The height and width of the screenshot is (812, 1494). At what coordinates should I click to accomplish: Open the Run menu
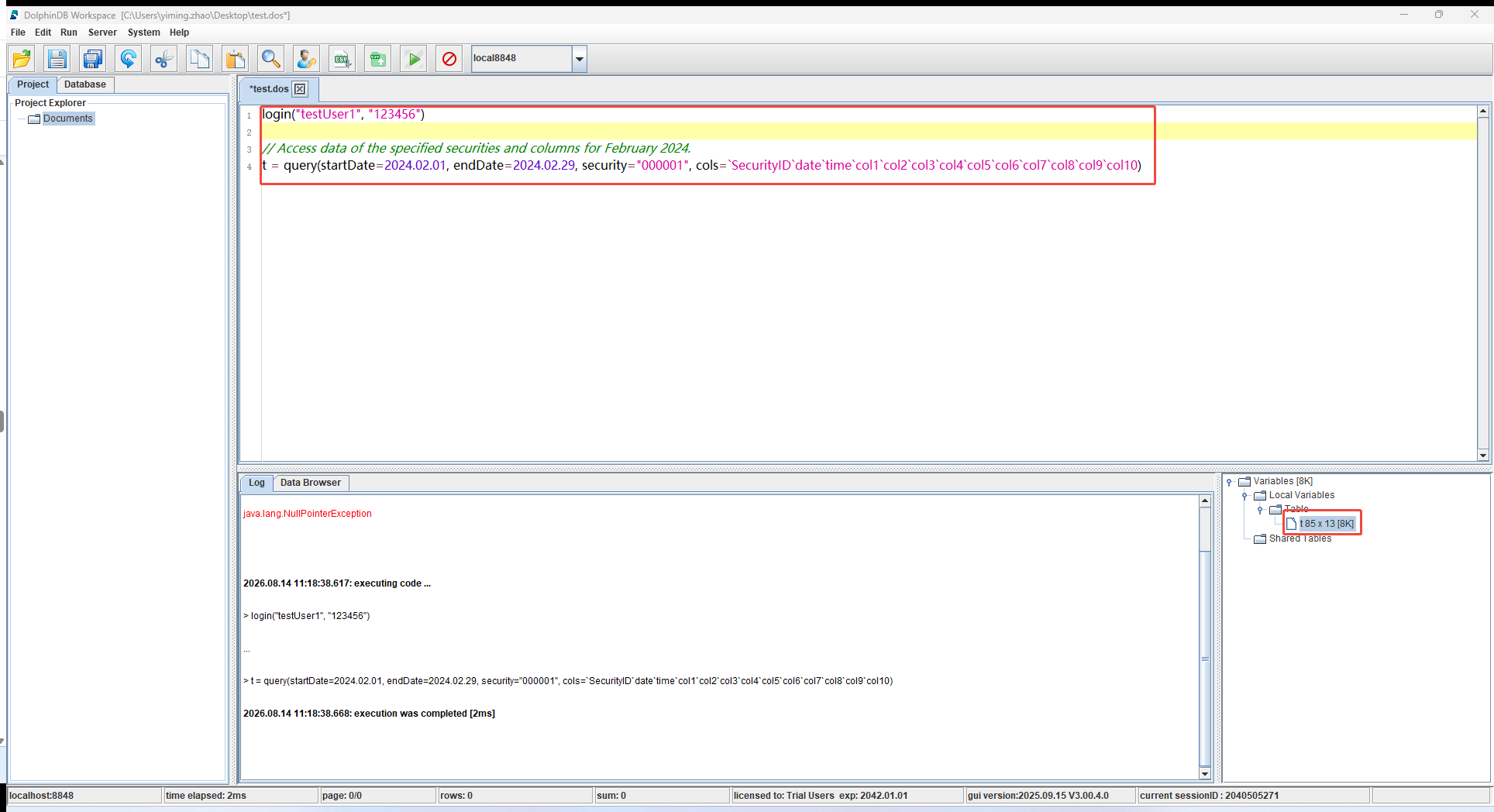tap(69, 33)
